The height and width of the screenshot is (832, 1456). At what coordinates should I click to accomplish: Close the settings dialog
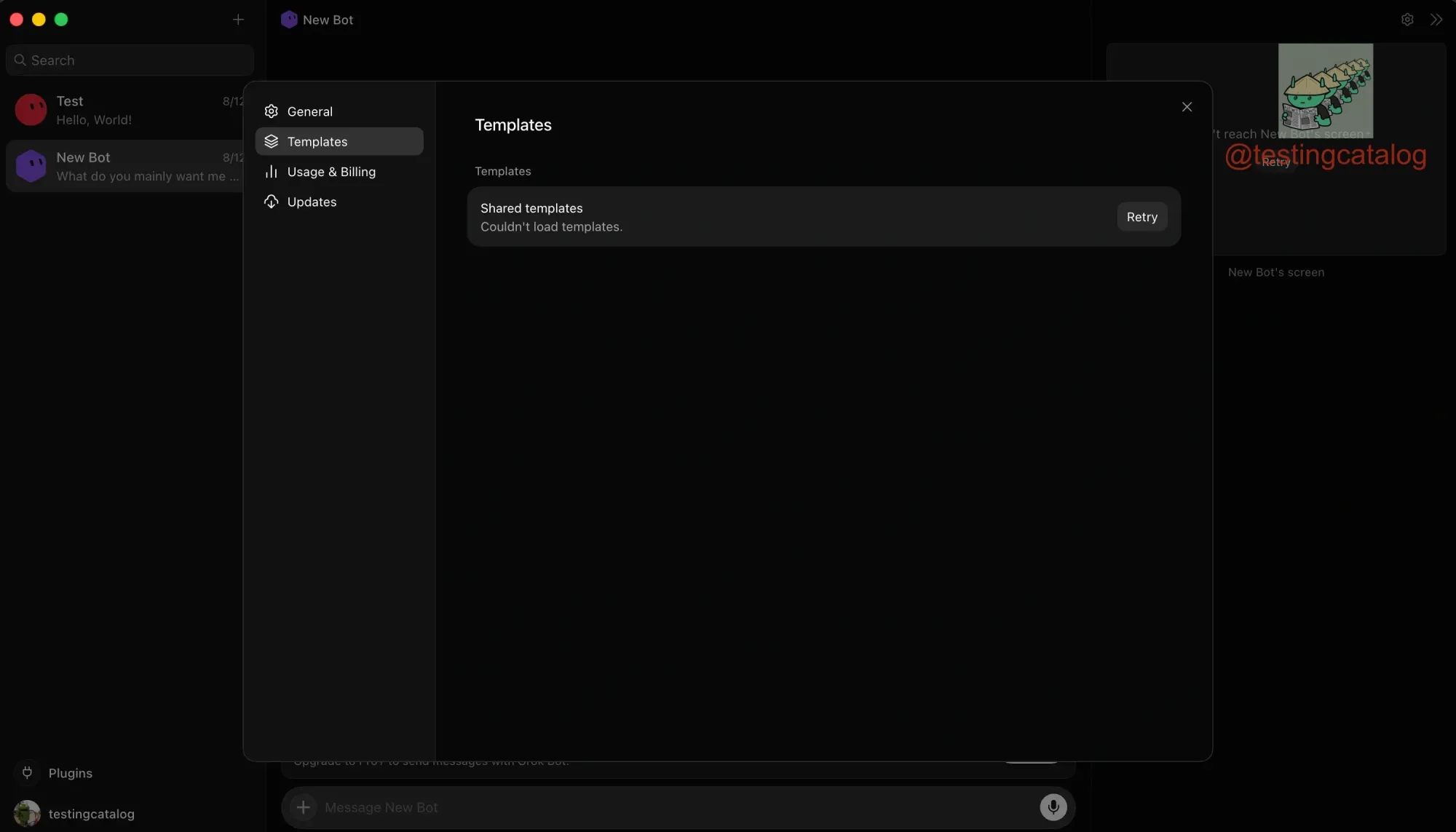coord(1187,107)
